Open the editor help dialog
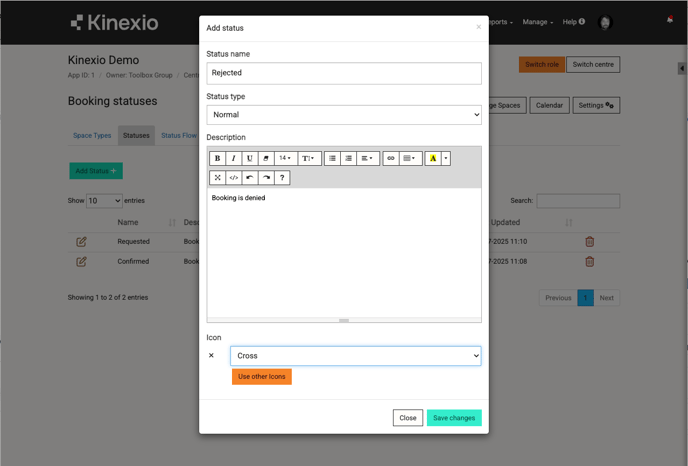The width and height of the screenshot is (688, 466). (282, 178)
